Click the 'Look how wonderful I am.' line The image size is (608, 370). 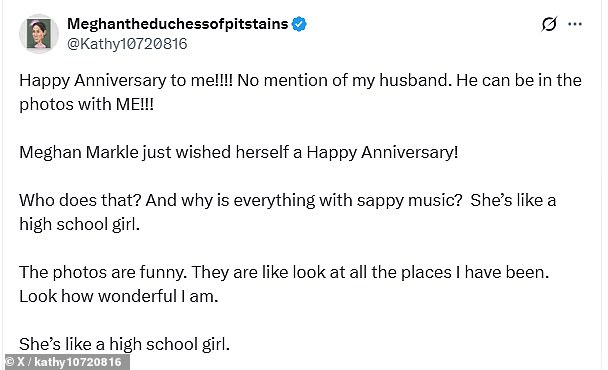click(119, 296)
